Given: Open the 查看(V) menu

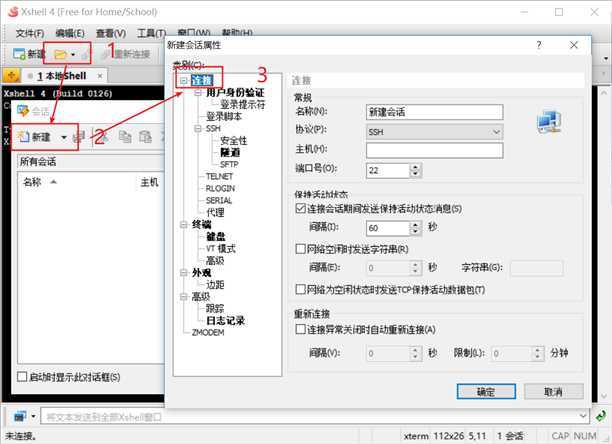Looking at the screenshot, I should tap(111, 33).
